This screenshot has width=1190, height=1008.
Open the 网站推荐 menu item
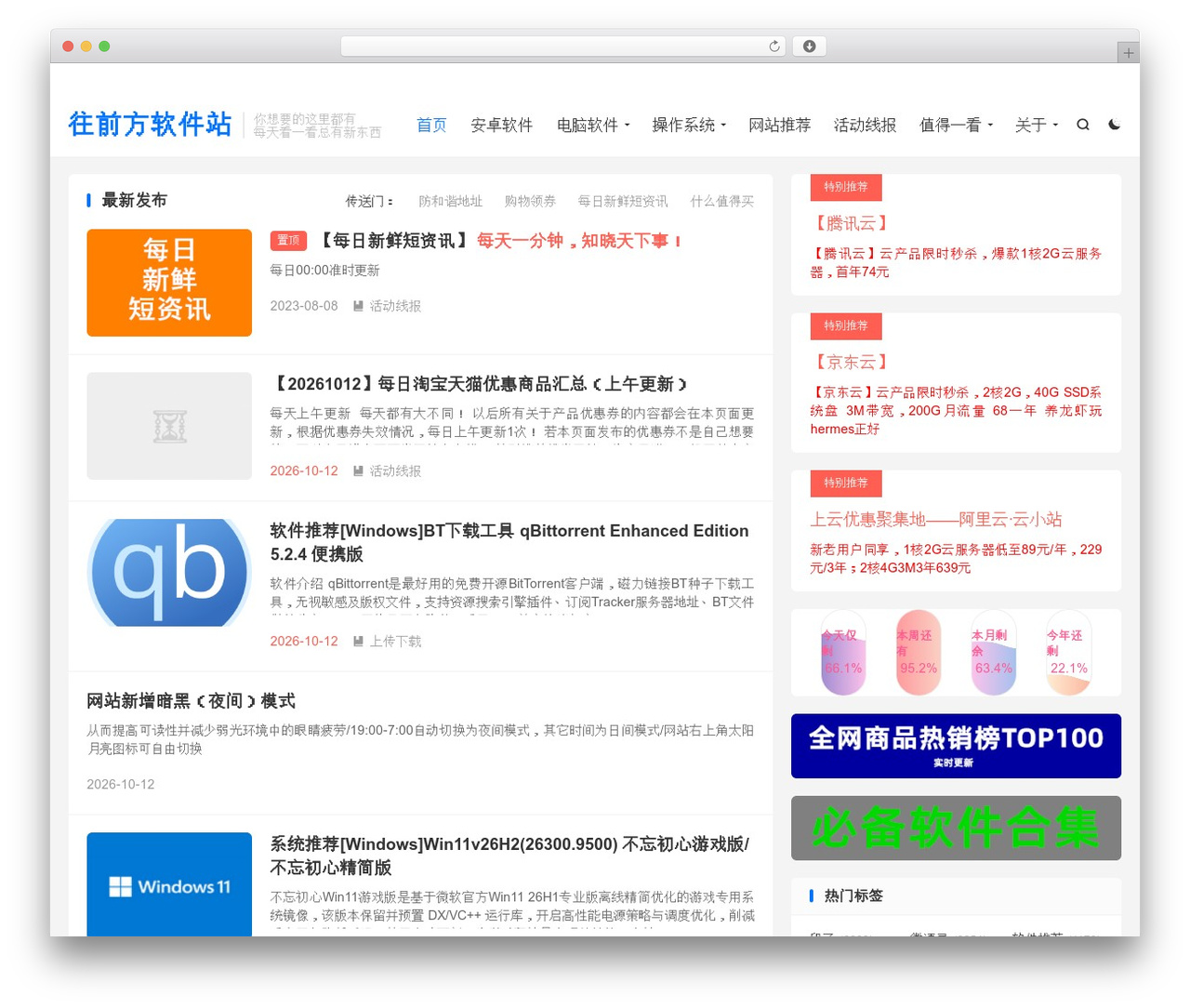click(779, 125)
